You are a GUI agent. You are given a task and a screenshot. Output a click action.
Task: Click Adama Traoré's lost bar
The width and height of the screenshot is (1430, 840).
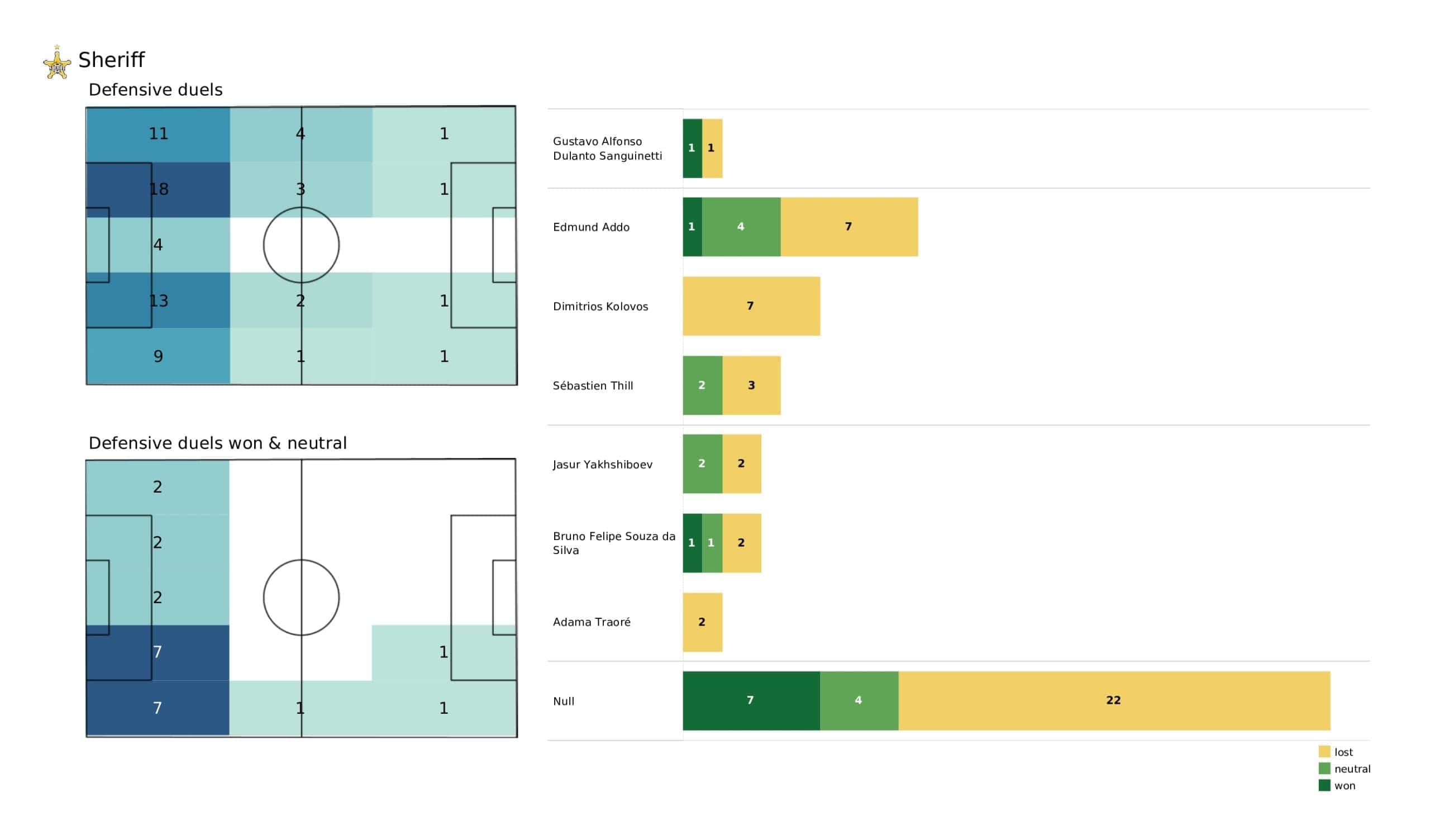[702, 622]
